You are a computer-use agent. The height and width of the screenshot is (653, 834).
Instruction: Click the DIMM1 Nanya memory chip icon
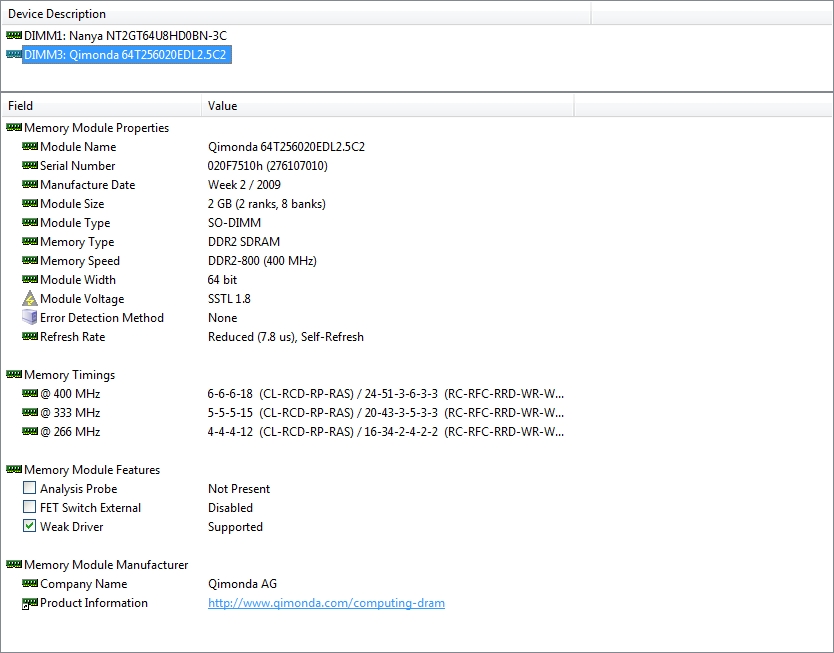click(14, 35)
